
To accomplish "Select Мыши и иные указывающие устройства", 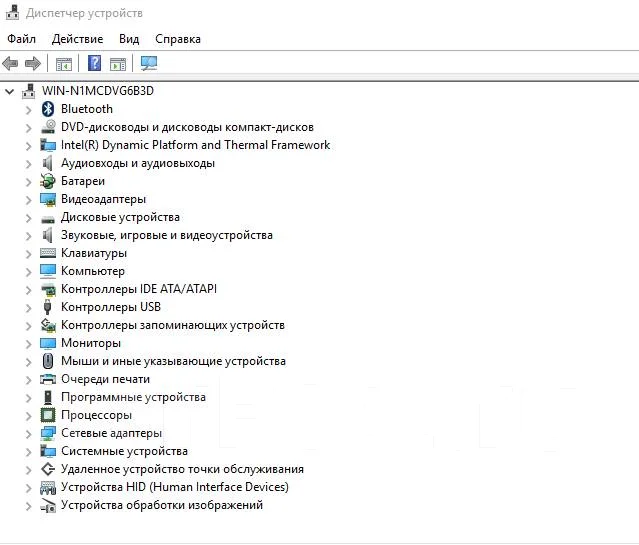I will point(173,361).
